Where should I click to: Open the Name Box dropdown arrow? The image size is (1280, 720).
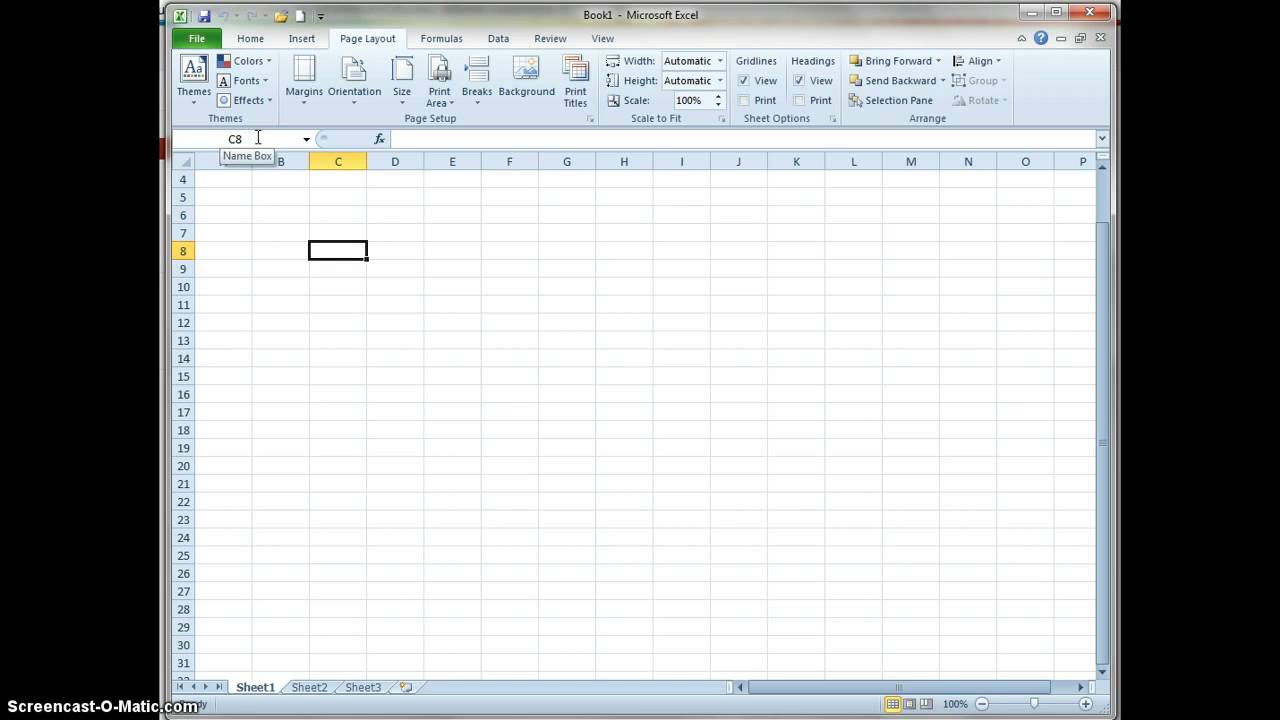click(x=306, y=139)
